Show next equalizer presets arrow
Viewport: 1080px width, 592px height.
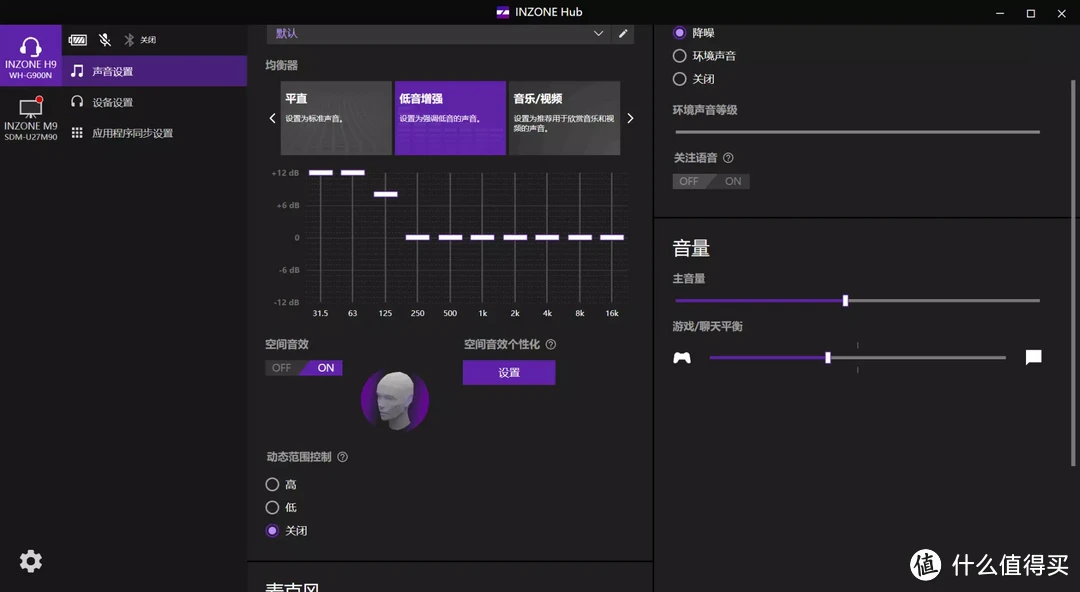[x=630, y=119]
